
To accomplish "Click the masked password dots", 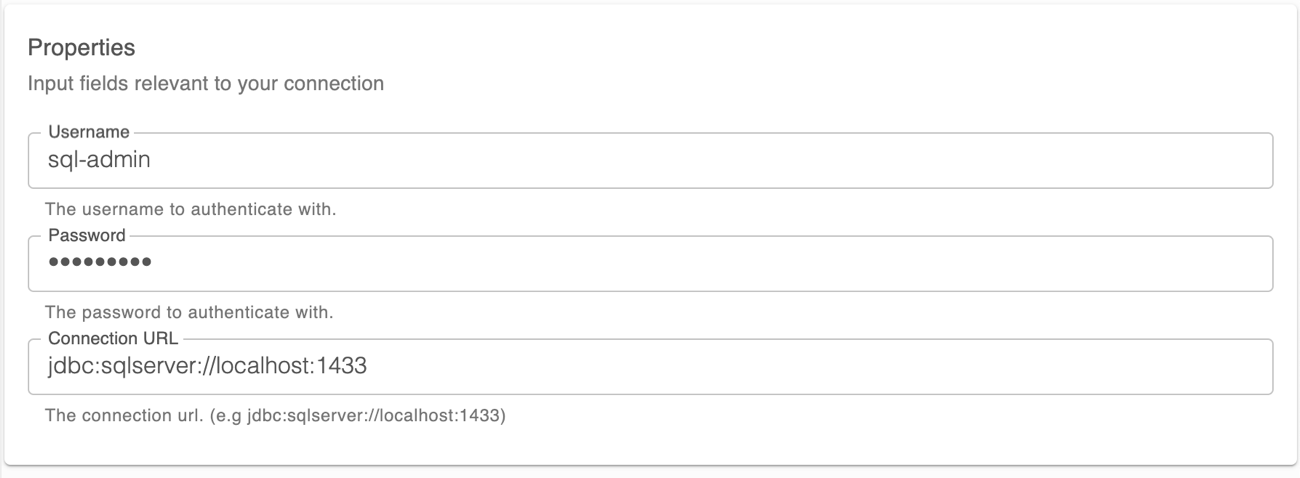I will [99, 263].
